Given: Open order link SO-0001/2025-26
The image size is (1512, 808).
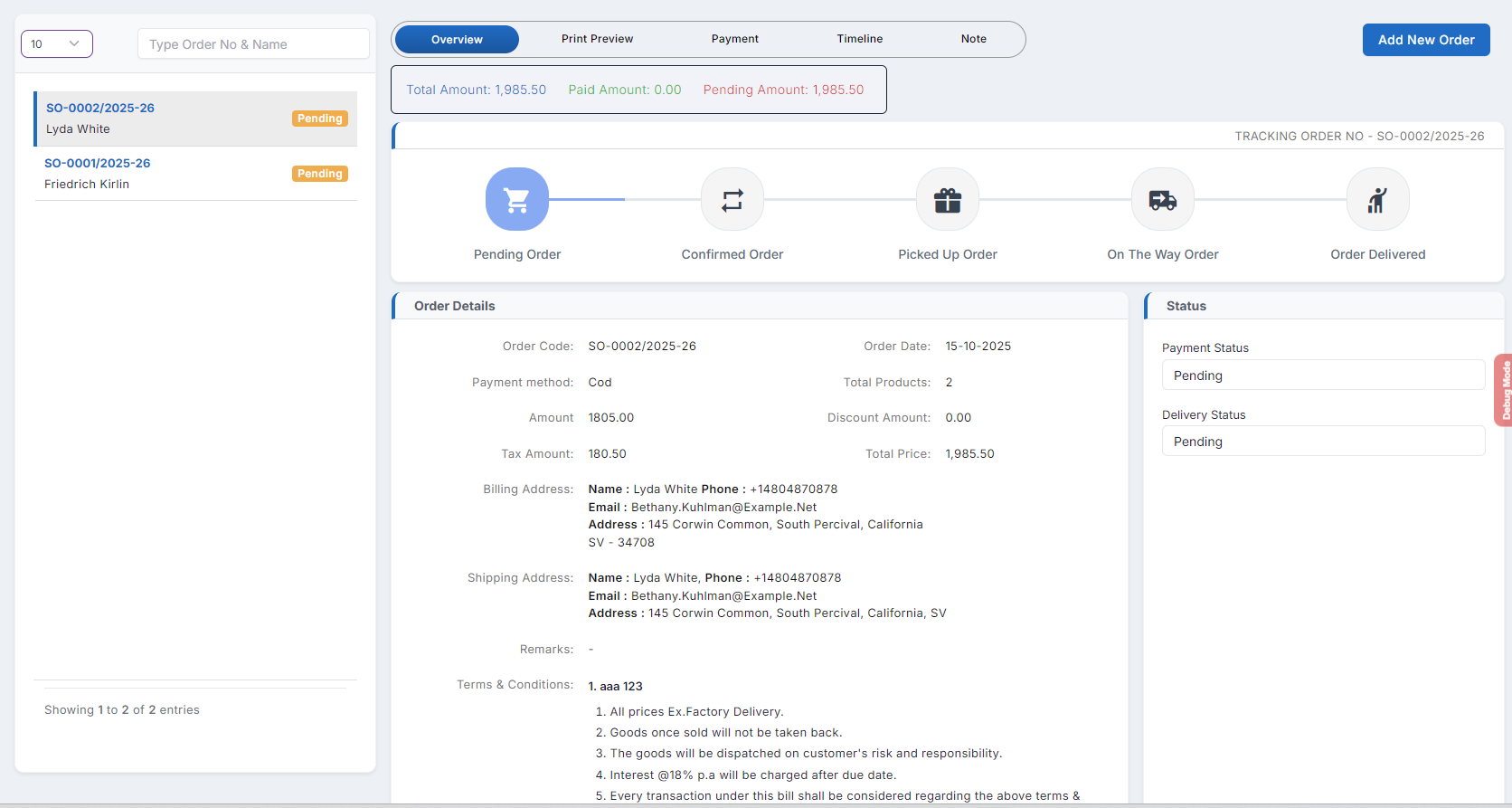Looking at the screenshot, I should pos(98,163).
